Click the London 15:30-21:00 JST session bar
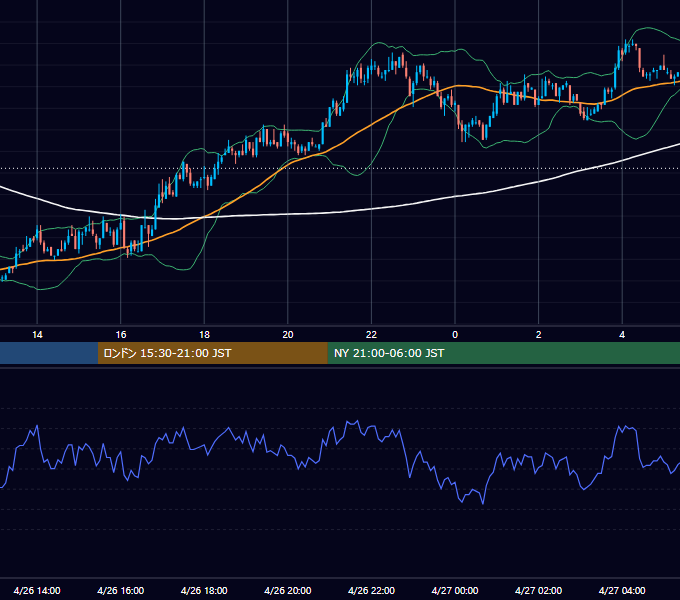680x600 pixels. pos(212,353)
